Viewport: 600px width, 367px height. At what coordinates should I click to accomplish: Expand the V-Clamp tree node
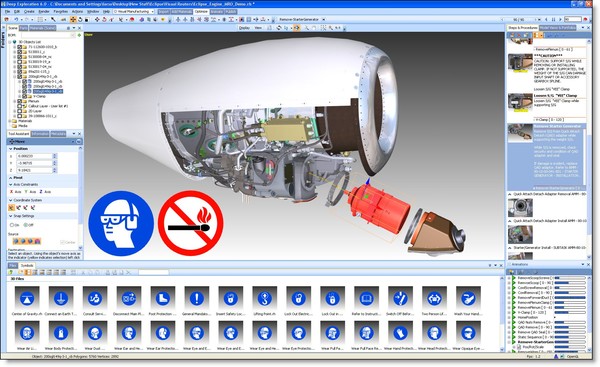[20, 96]
